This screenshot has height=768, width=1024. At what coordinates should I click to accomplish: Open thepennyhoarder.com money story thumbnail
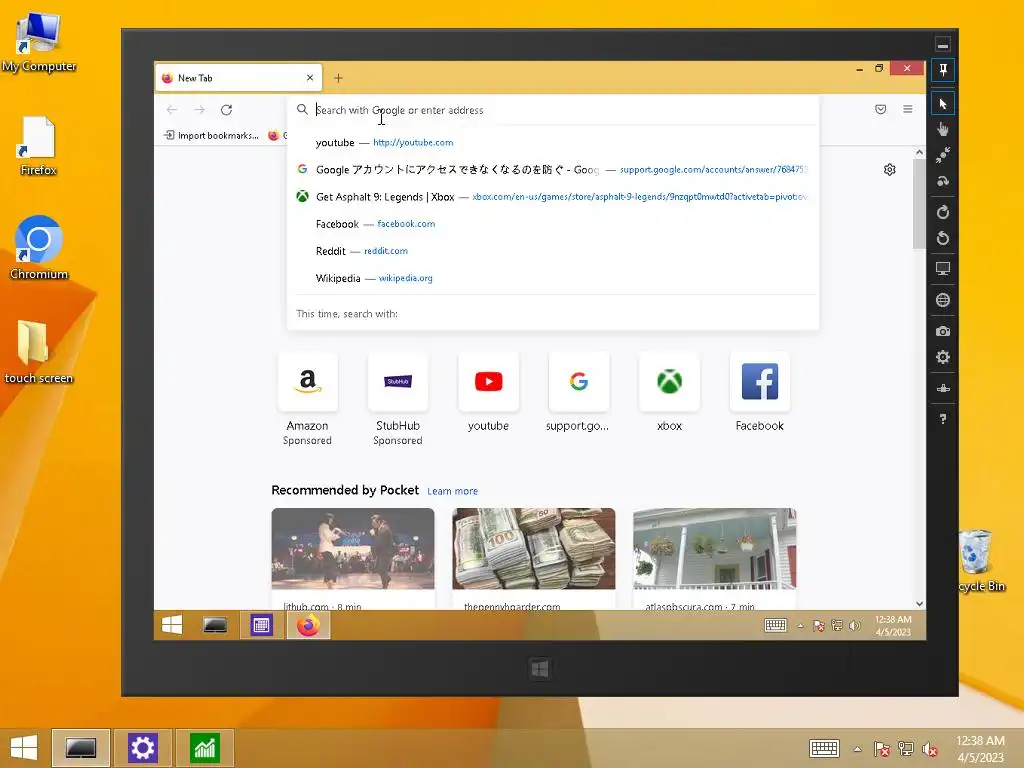coord(534,549)
